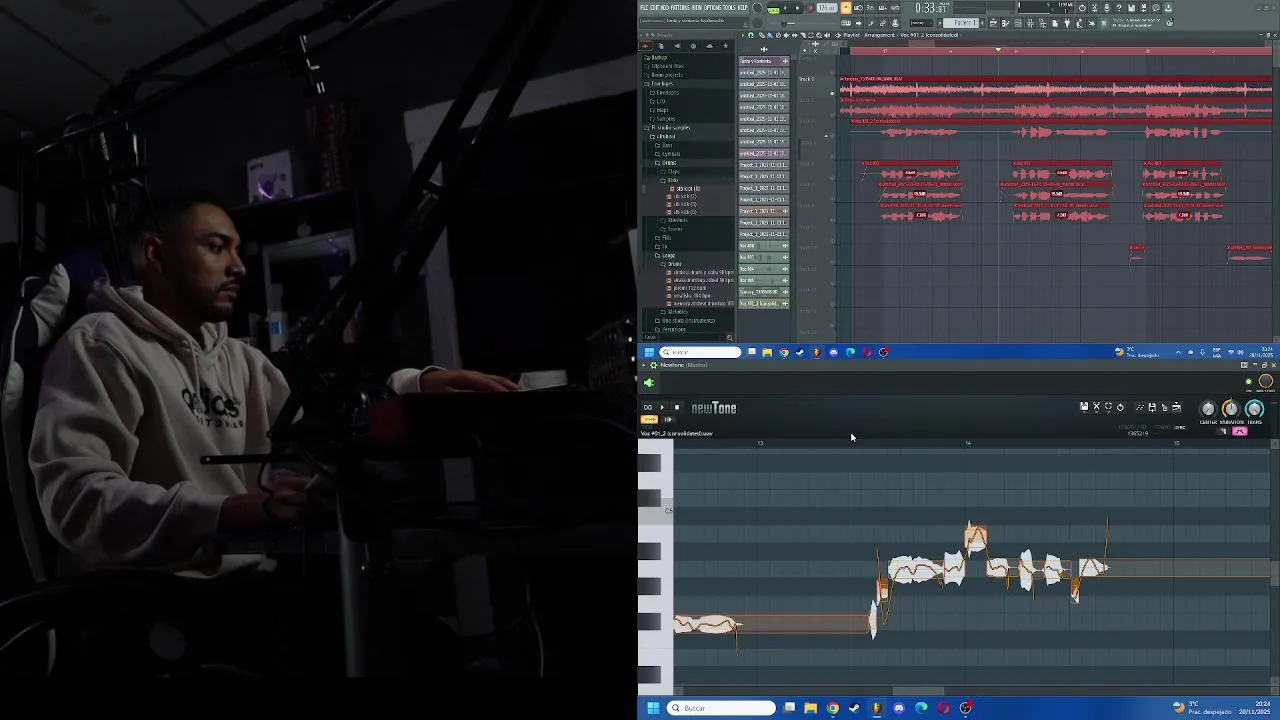Expand the Backup folder in browser
This screenshot has height=720, width=1280.
click(x=659, y=57)
